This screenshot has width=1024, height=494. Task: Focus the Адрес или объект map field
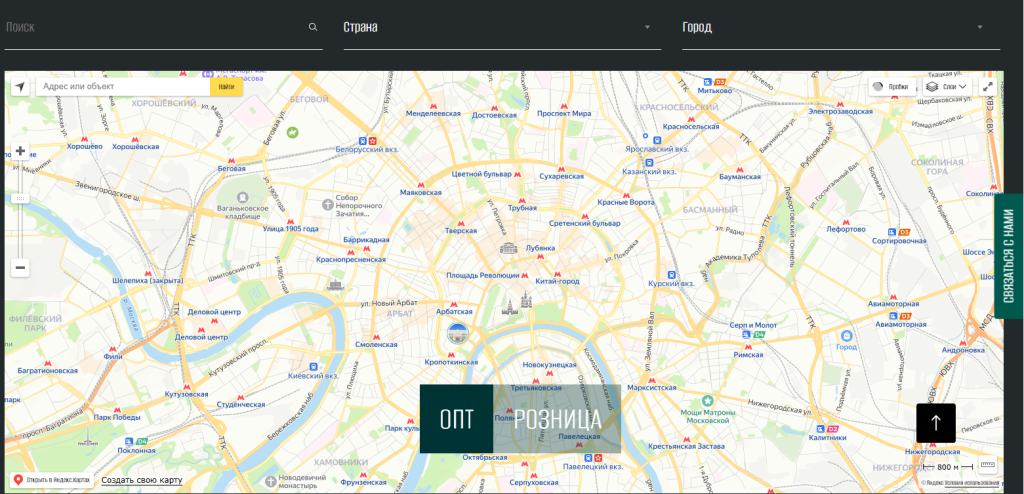point(123,87)
